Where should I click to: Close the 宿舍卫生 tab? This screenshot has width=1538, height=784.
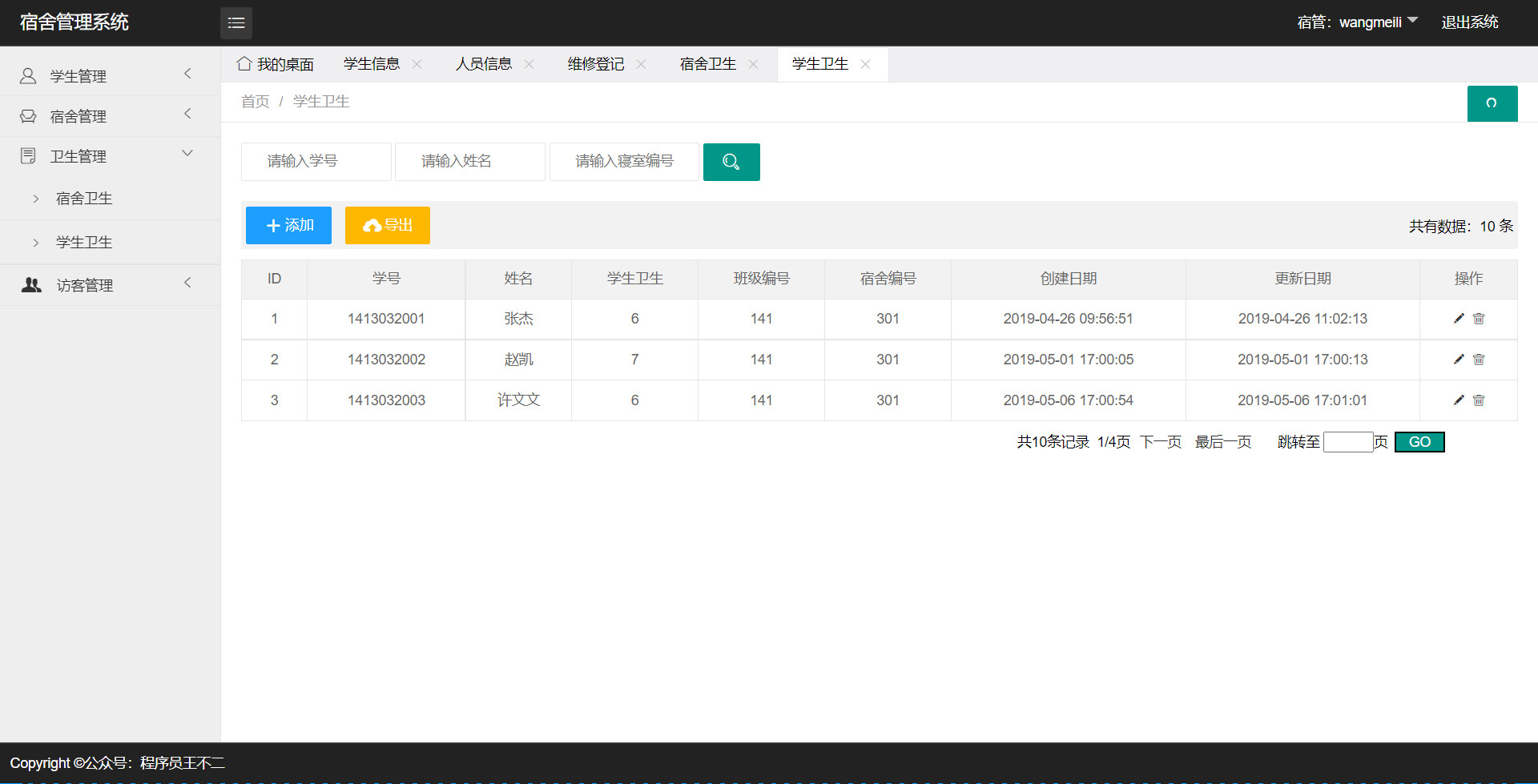(x=752, y=64)
